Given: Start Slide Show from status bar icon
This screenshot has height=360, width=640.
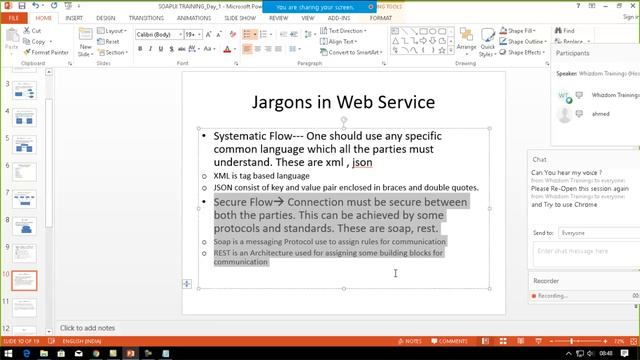Looking at the screenshot, I should pyautogui.click(x=538, y=341).
